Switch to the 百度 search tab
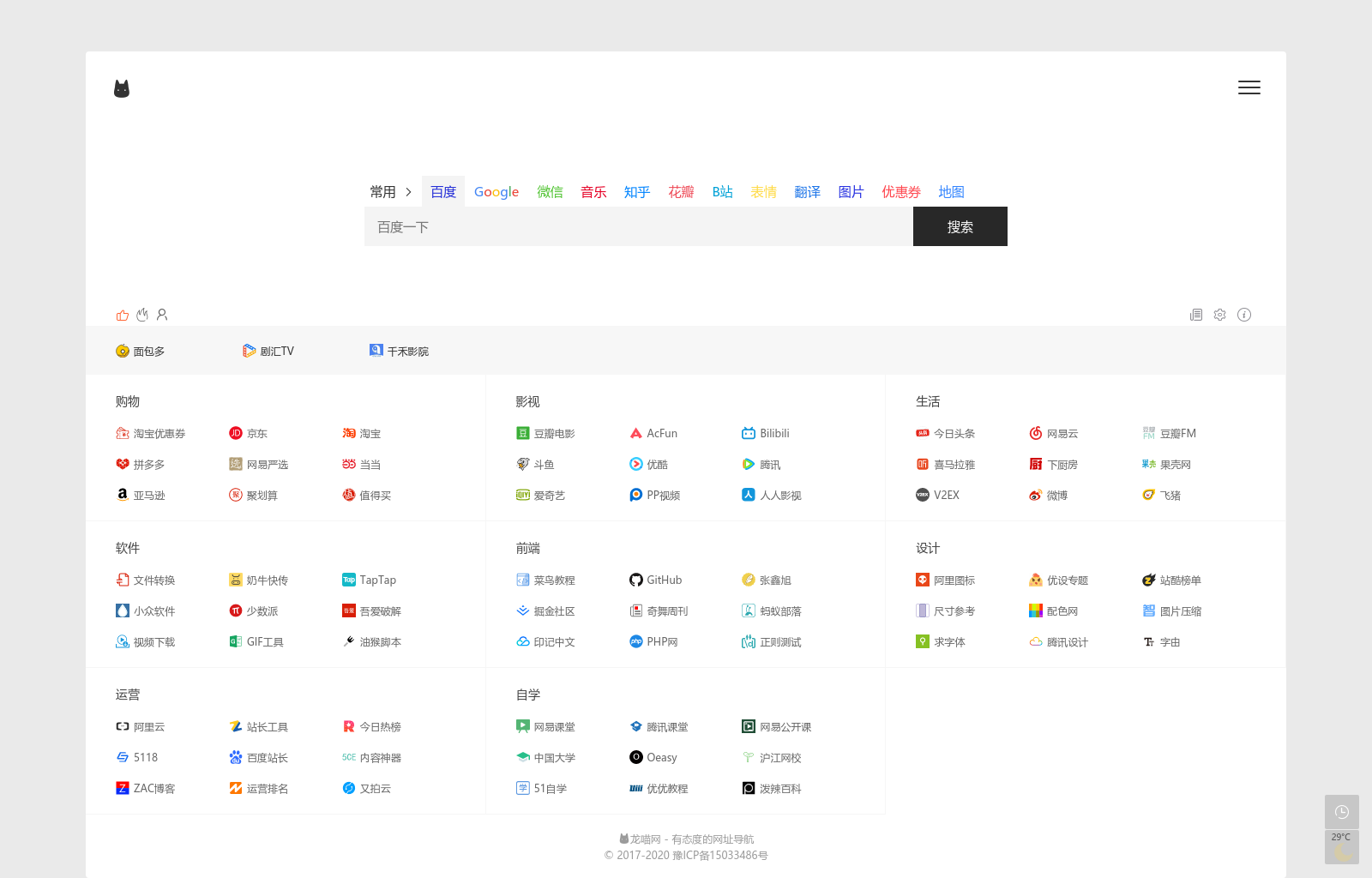 click(x=443, y=192)
